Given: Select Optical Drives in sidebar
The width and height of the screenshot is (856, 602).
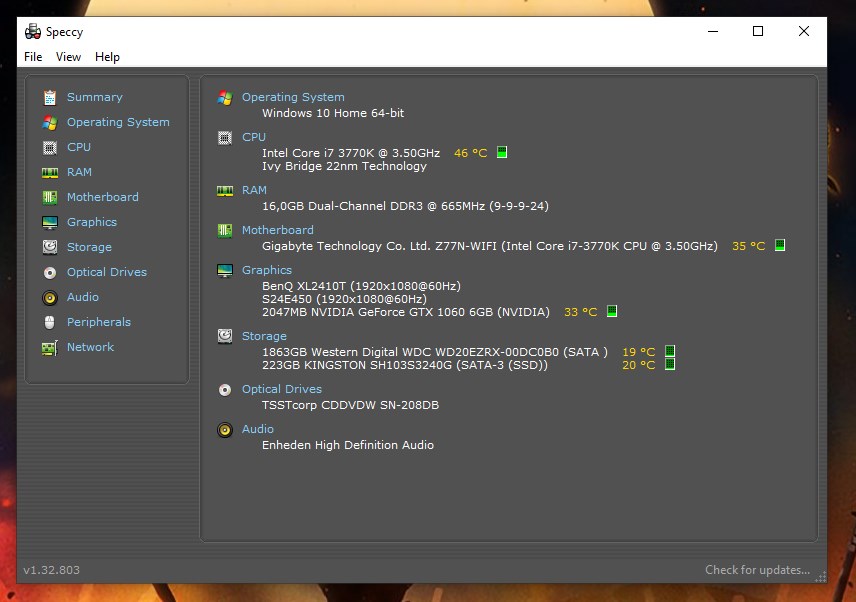Looking at the screenshot, I should (107, 272).
